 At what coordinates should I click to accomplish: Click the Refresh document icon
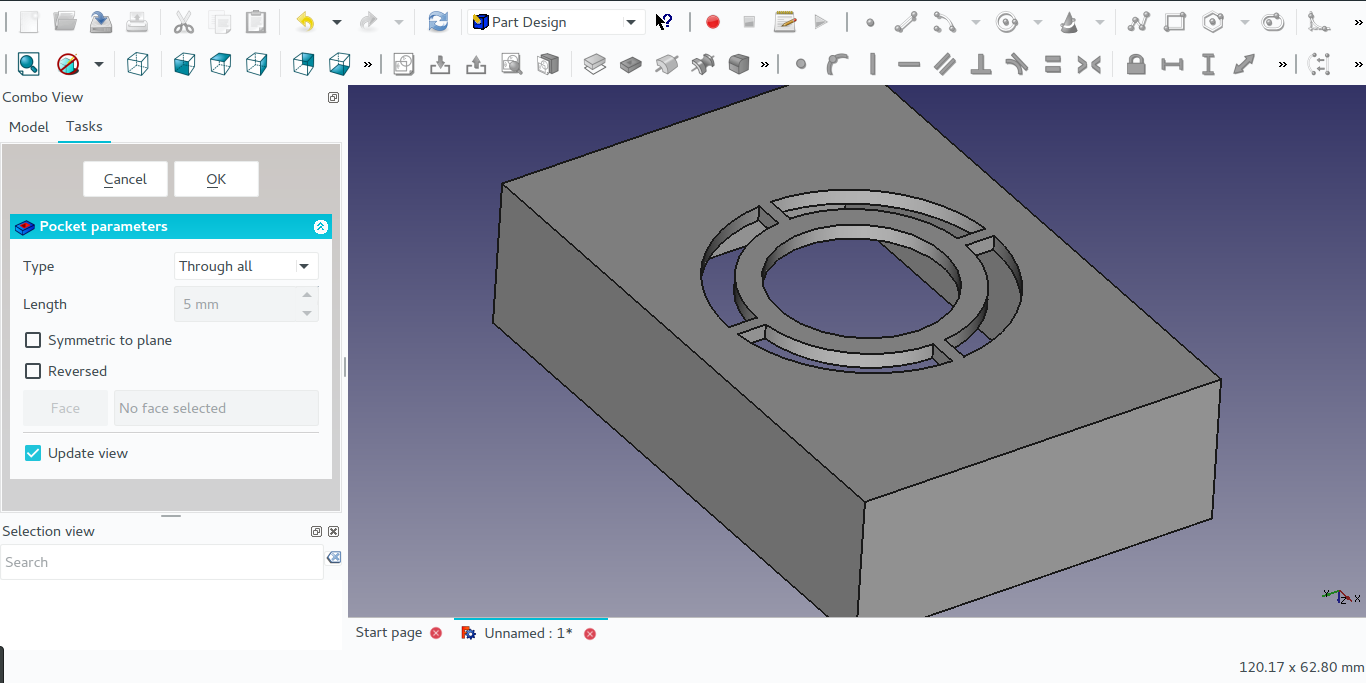tap(438, 22)
